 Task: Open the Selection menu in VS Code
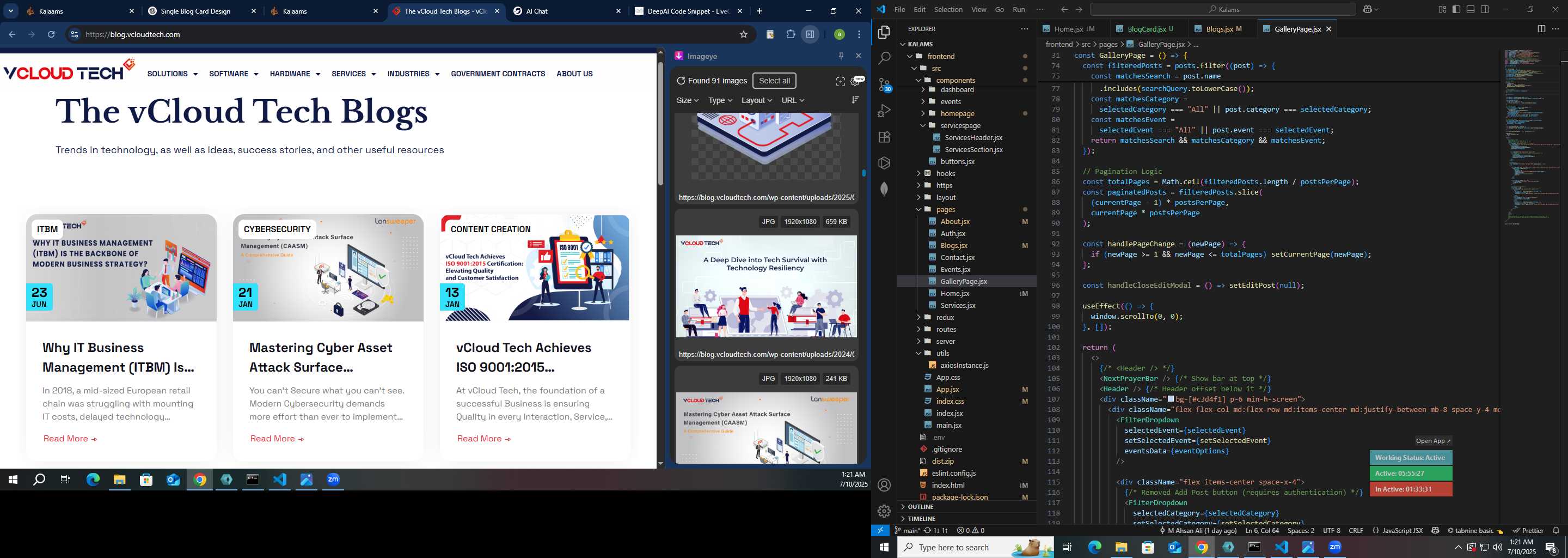point(948,9)
